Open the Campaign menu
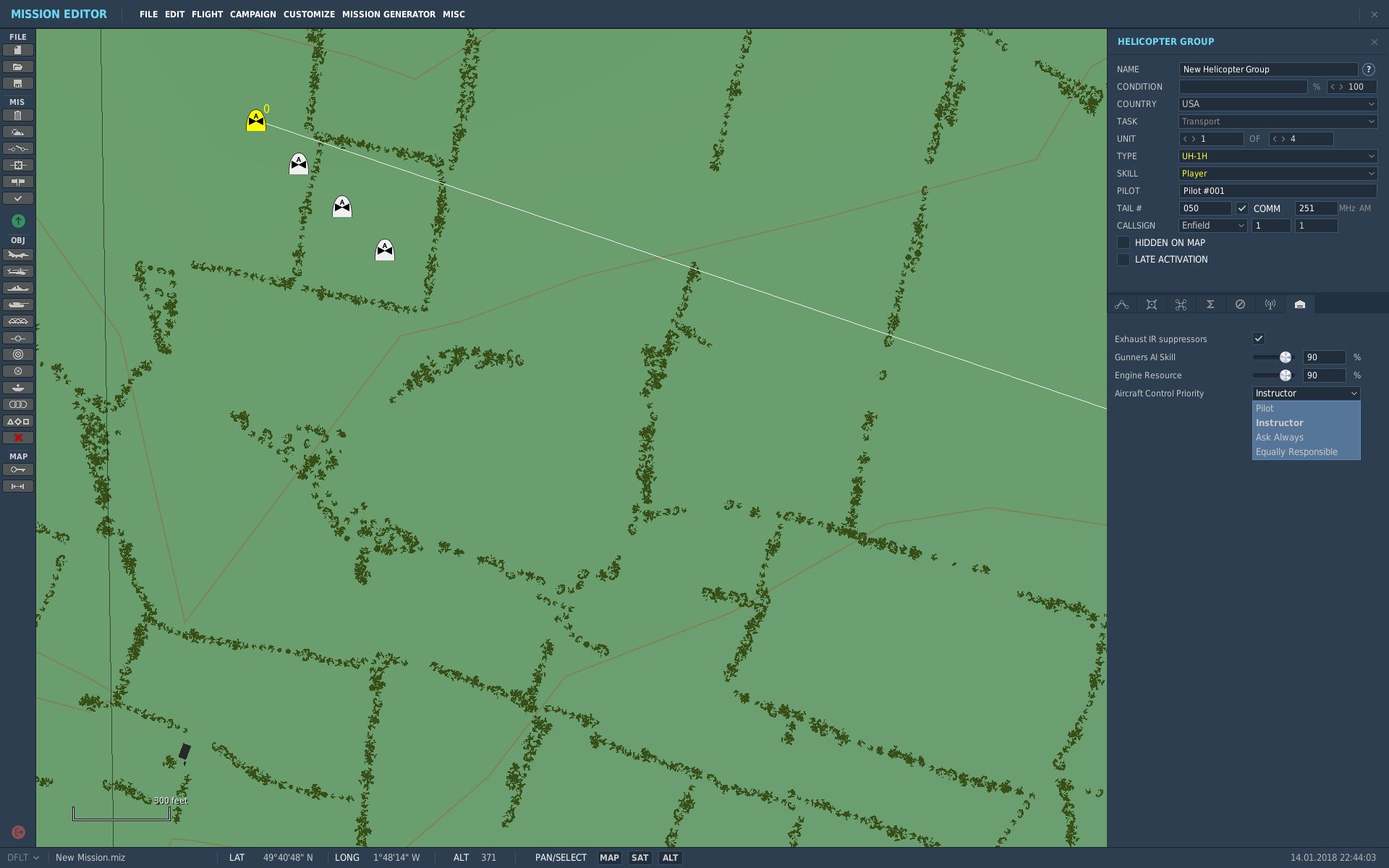This screenshot has width=1389, height=868. tap(252, 14)
